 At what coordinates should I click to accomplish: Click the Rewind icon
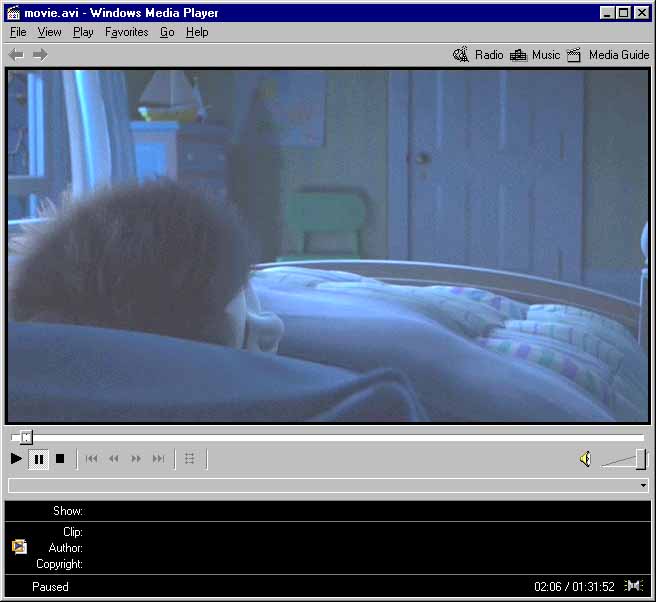(x=113, y=459)
